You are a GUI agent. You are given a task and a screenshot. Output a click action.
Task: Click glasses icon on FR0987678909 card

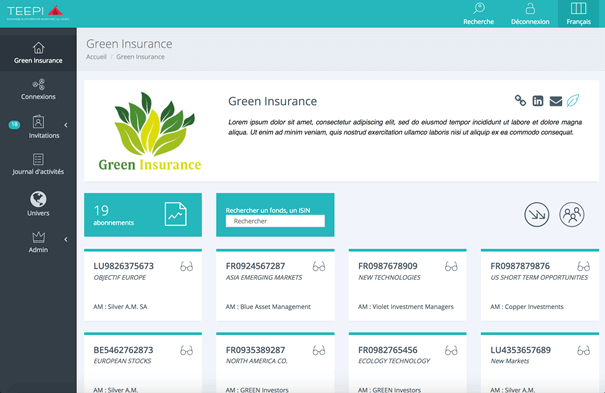click(451, 266)
